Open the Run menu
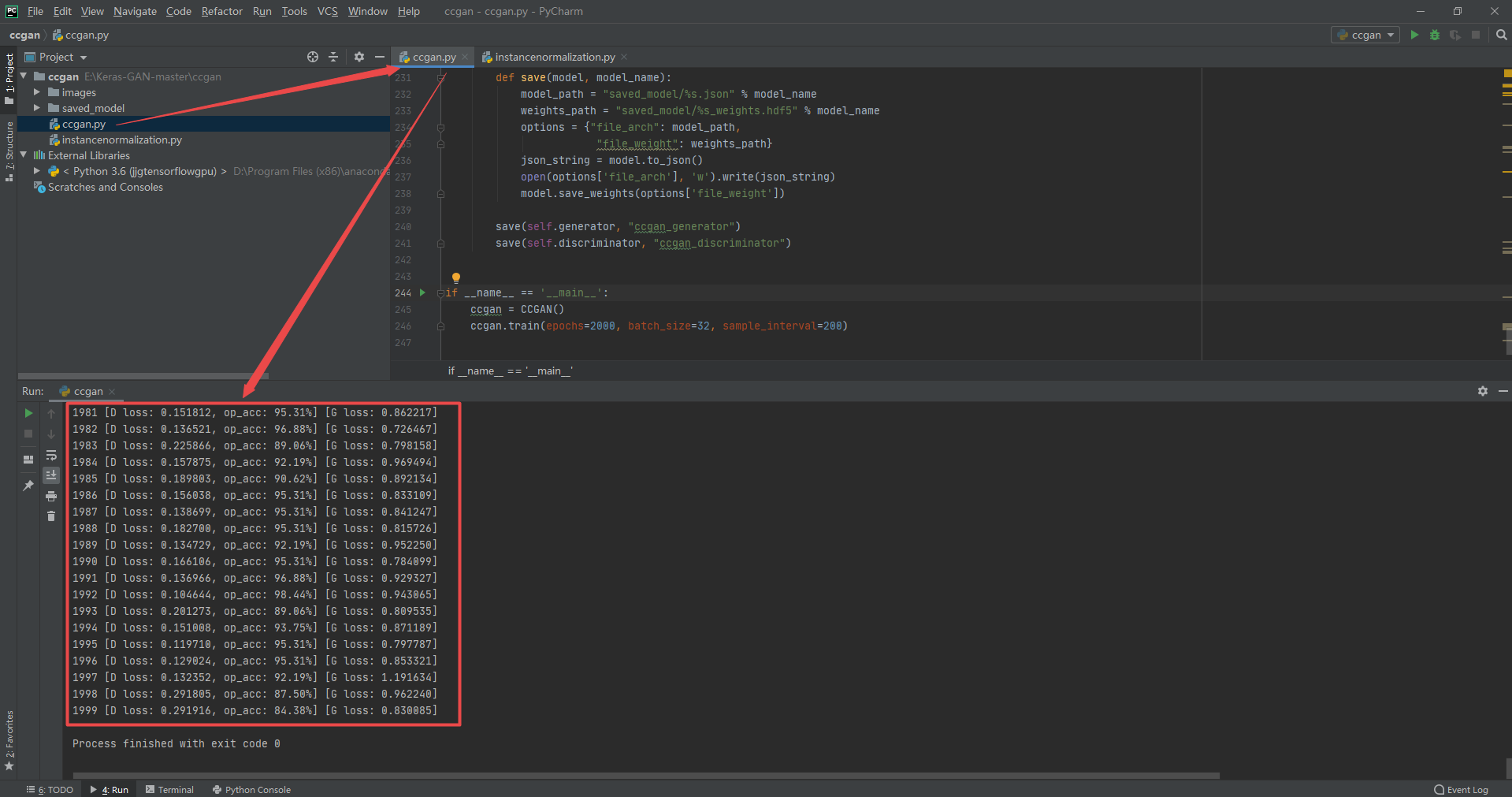 [262, 11]
